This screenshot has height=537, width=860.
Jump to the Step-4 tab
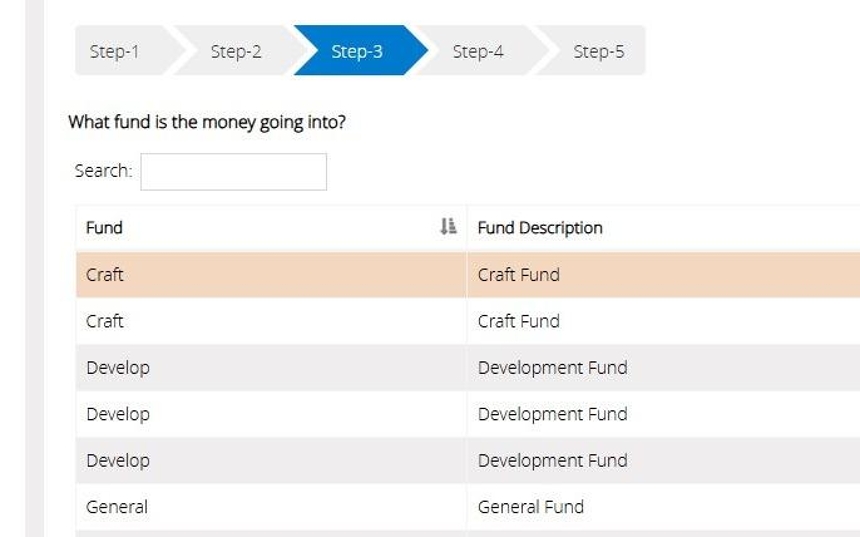click(x=478, y=52)
